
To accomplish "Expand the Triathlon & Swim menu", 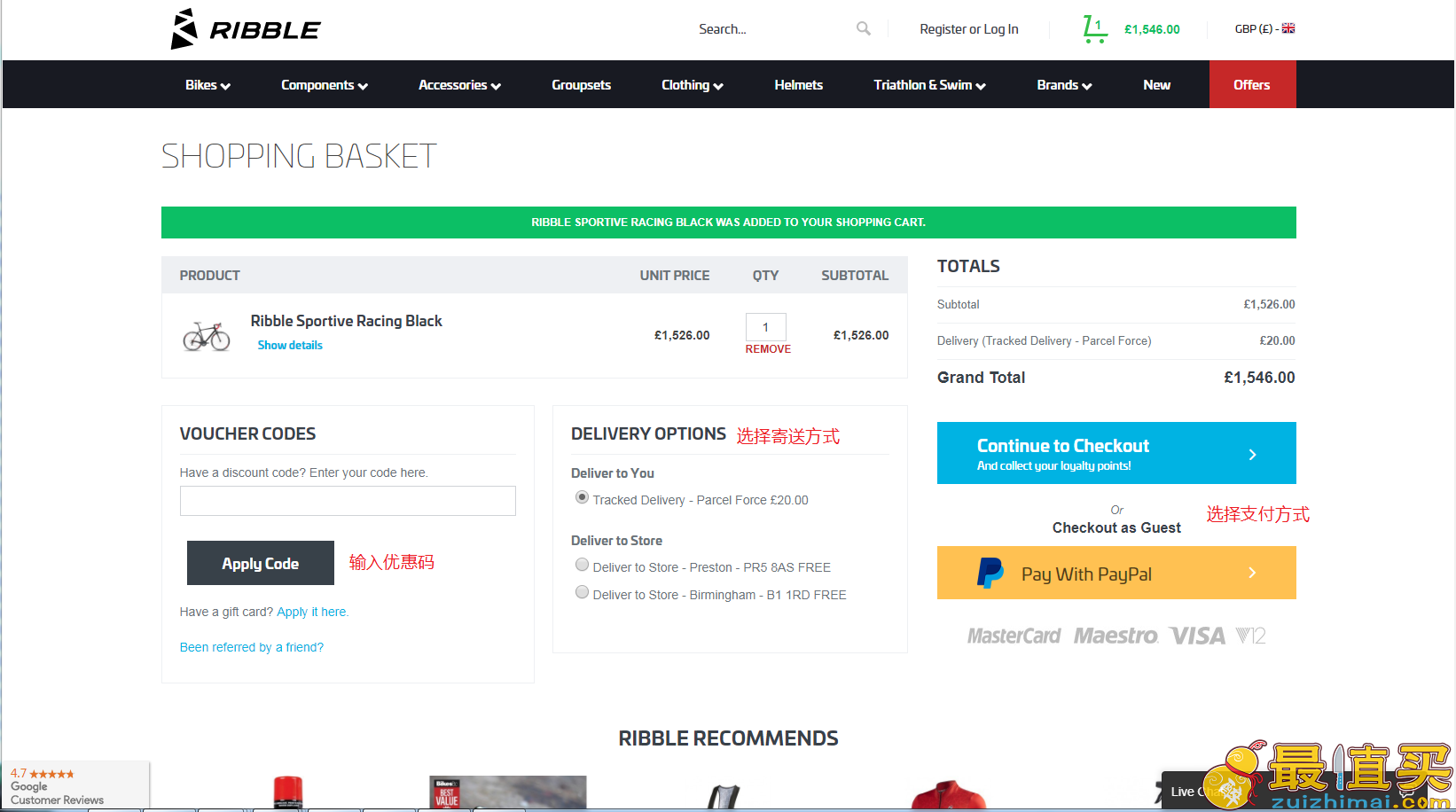I will tap(929, 85).
